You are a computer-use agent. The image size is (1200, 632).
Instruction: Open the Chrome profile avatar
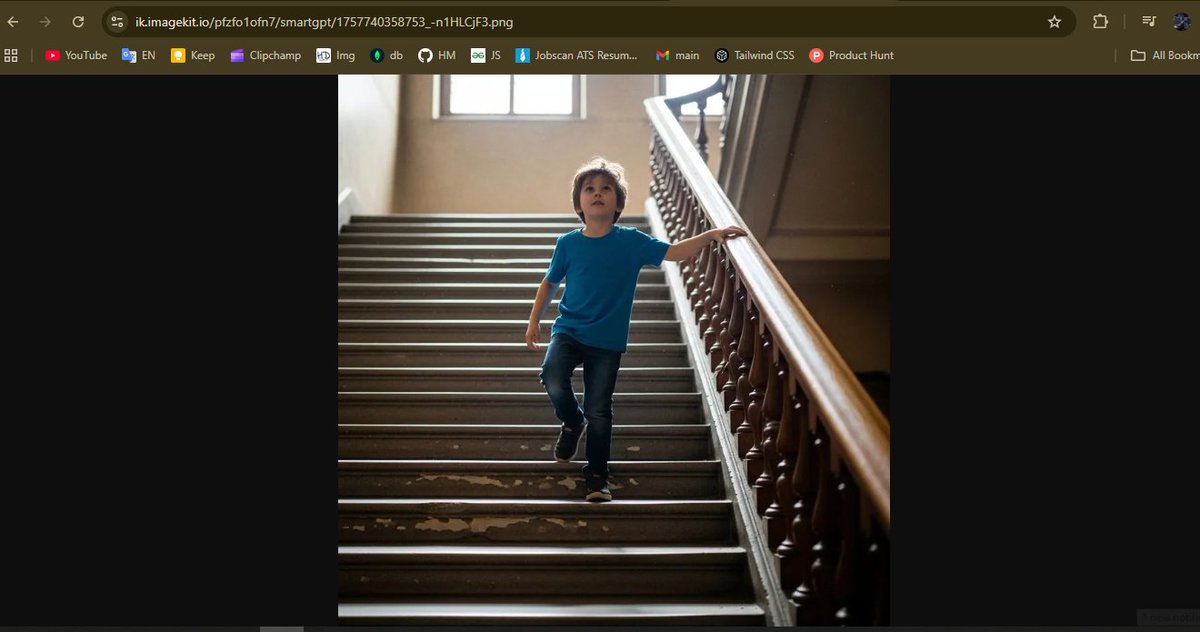click(x=1182, y=21)
